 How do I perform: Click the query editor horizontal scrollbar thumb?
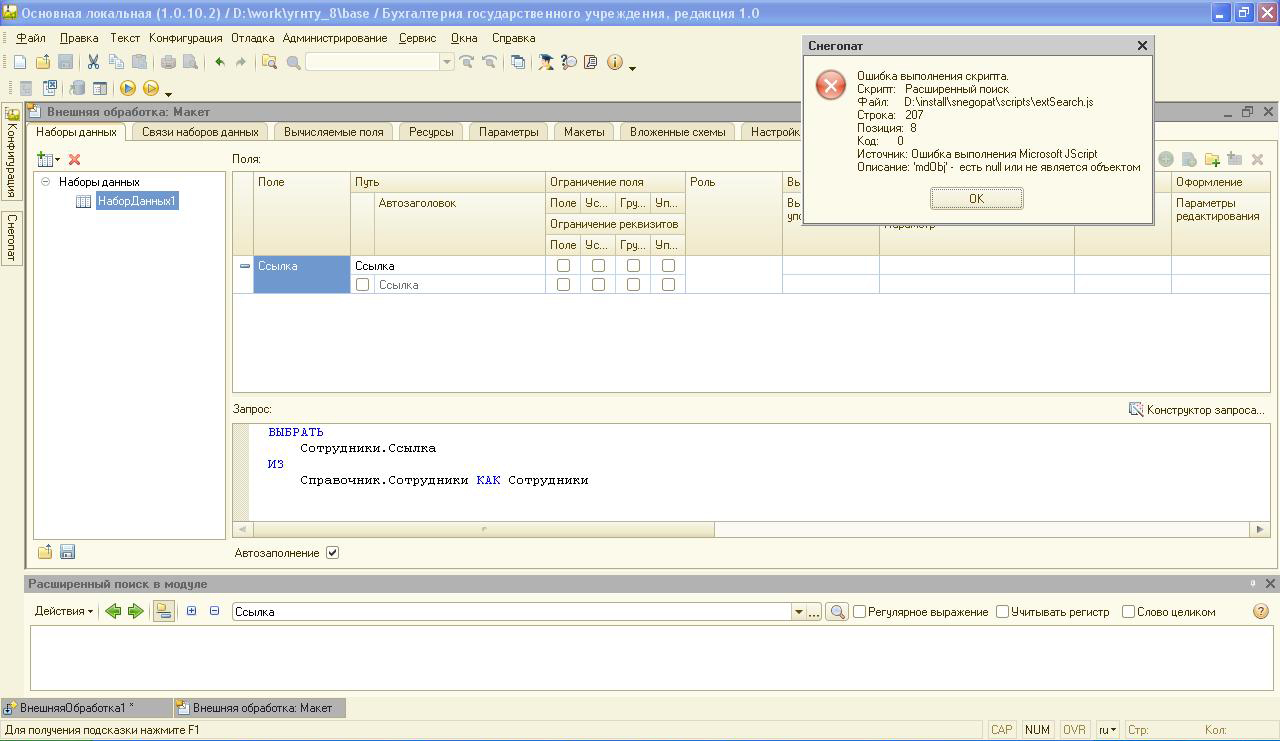(x=482, y=529)
